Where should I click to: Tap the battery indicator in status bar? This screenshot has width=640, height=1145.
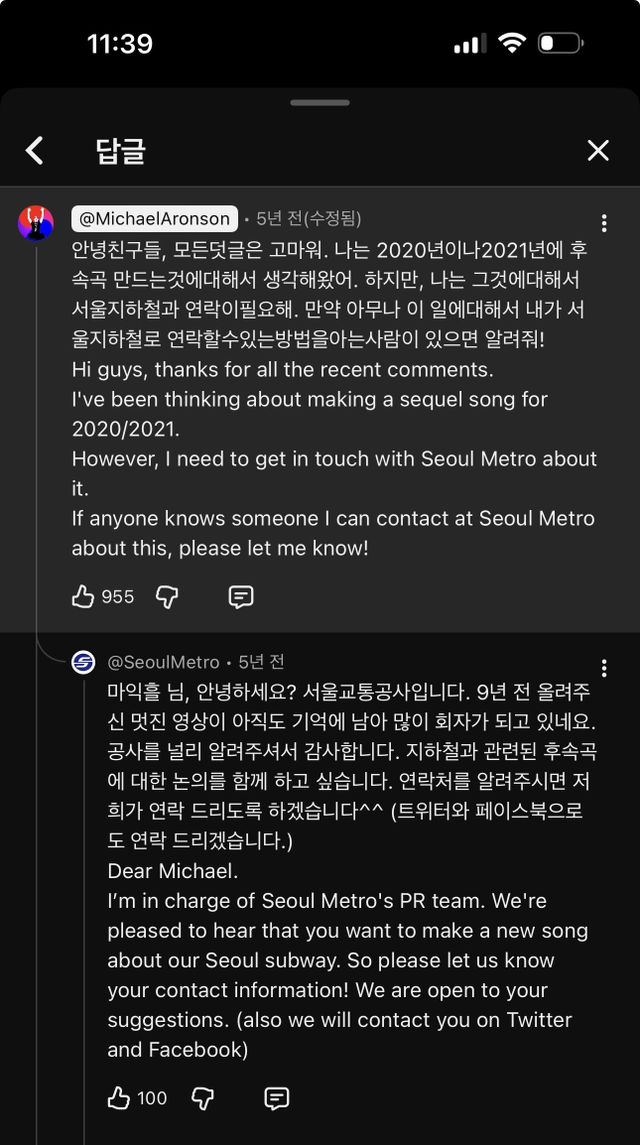(560, 44)
